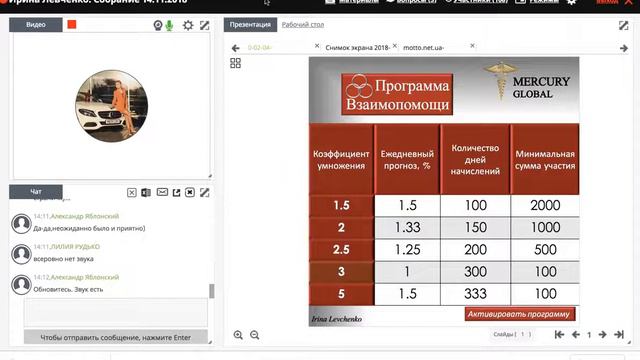Click the right arrow beside presentation file tabs
This screenshot has height=360, width=640.
(x=624, y=48)
